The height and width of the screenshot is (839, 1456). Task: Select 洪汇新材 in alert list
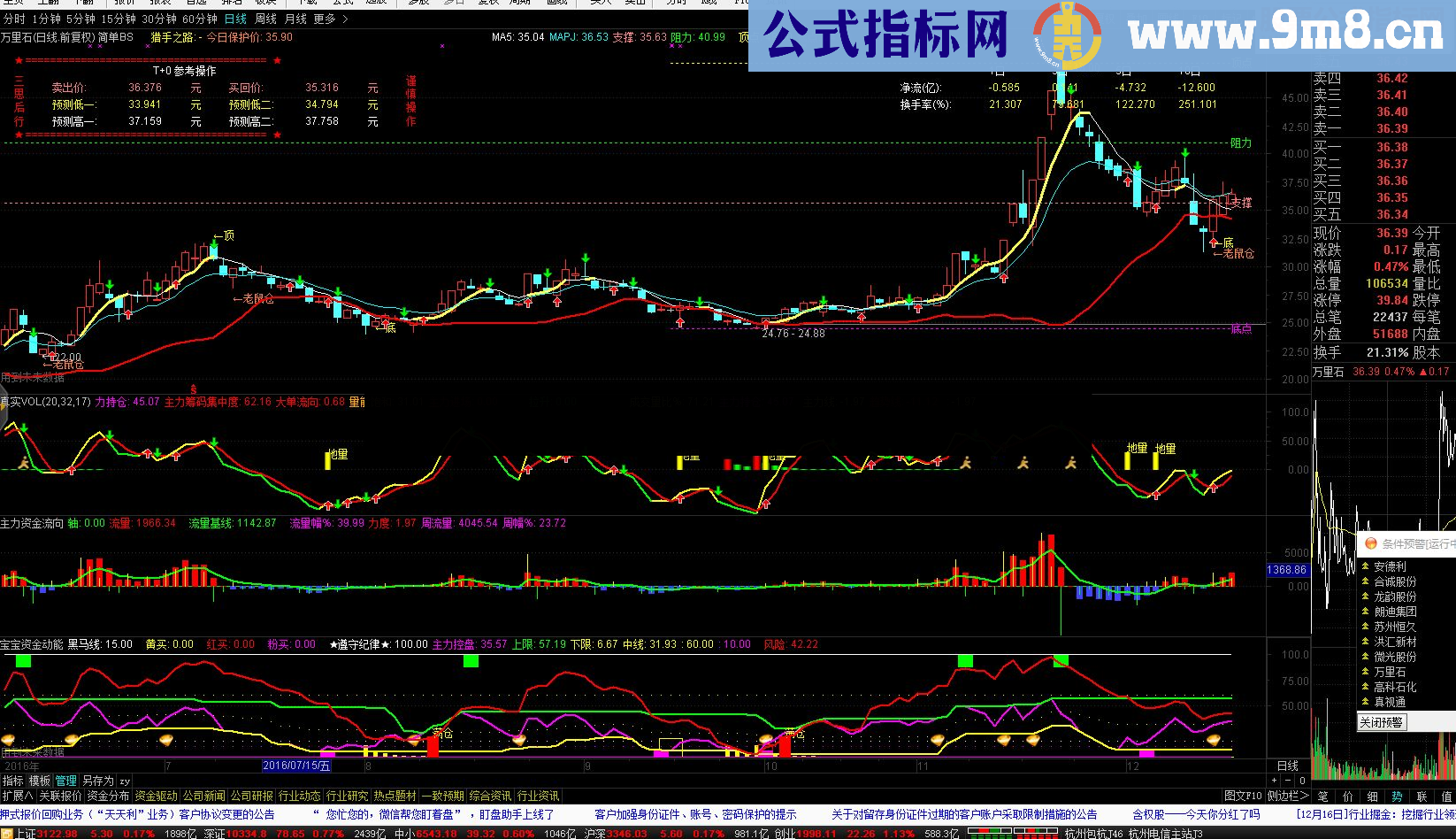(x=1394, y=642)
